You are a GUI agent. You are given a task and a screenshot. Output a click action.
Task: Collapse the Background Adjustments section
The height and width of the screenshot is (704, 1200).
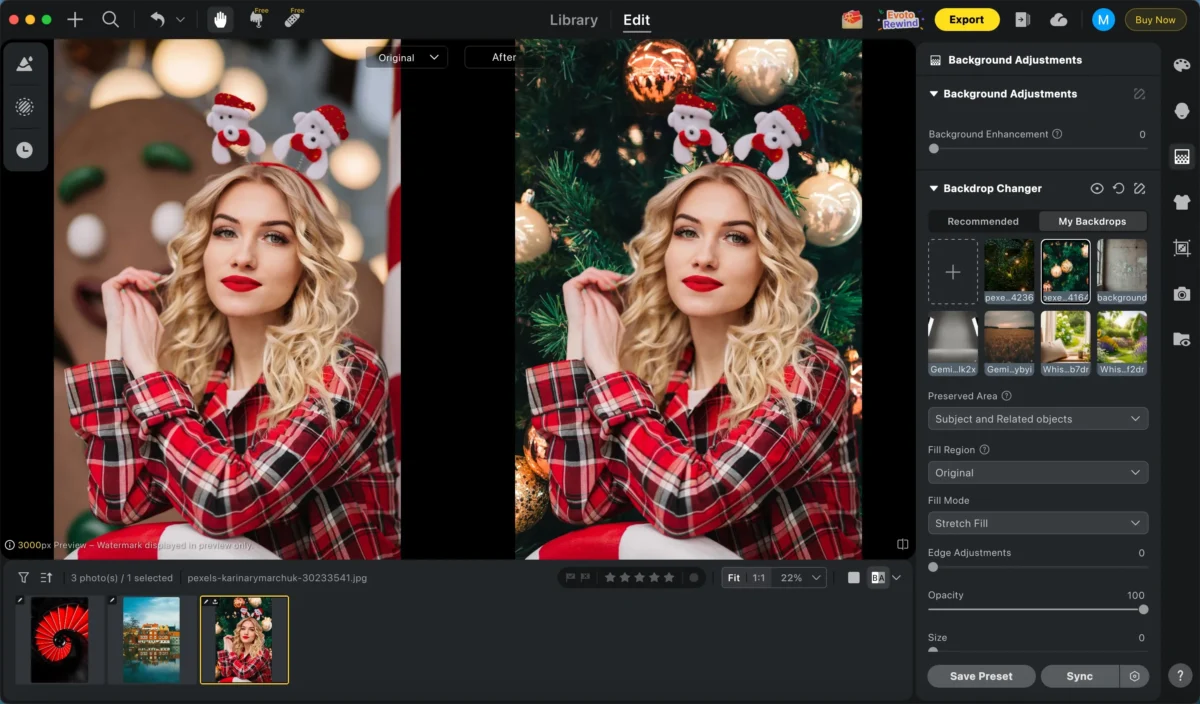[933, 93]
